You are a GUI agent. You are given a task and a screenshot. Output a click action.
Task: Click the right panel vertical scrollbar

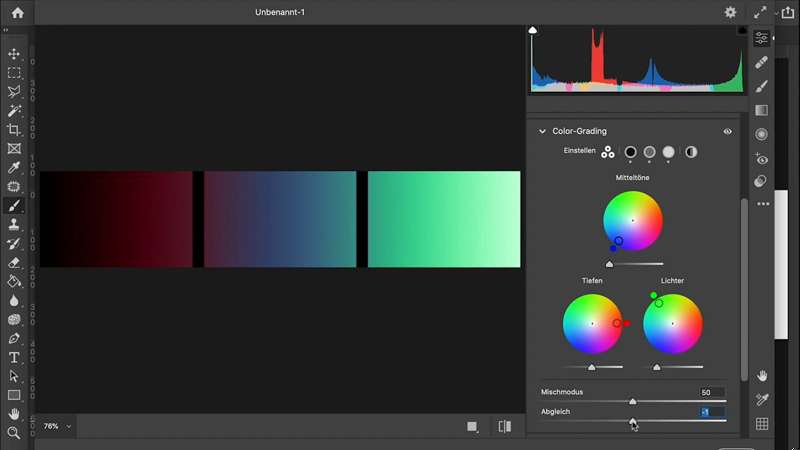point(744,289)
